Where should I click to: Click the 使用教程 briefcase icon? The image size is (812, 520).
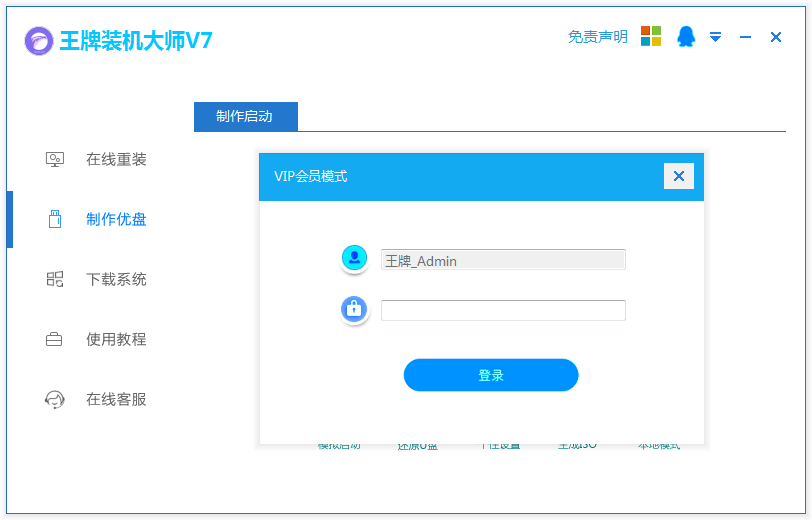click(x=54, y=340)
